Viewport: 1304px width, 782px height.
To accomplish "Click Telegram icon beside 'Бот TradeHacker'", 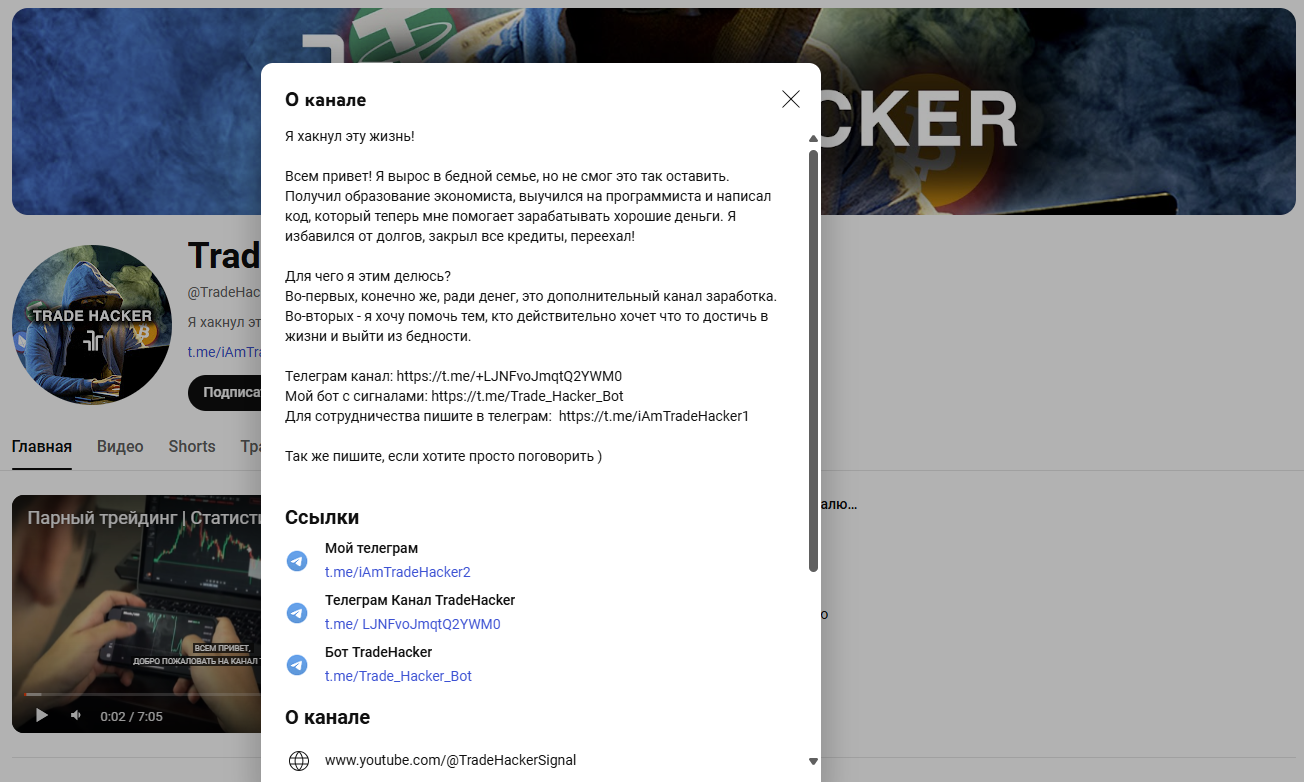I will click(x=297, y=665).
